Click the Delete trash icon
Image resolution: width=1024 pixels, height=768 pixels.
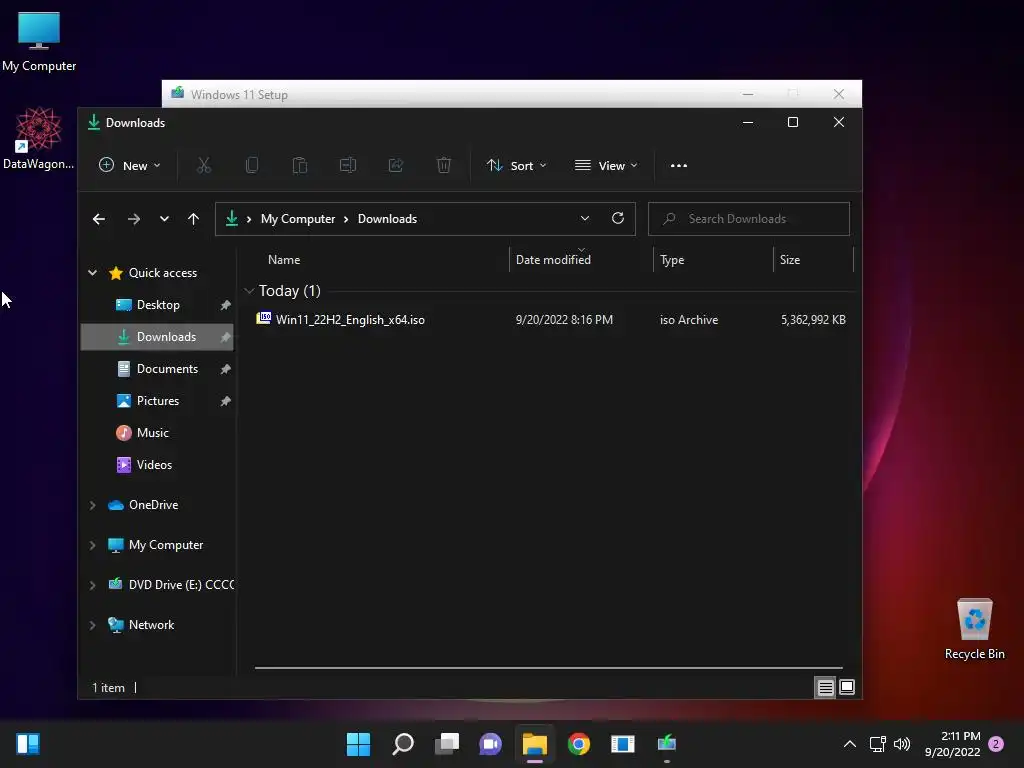(443, 165)
